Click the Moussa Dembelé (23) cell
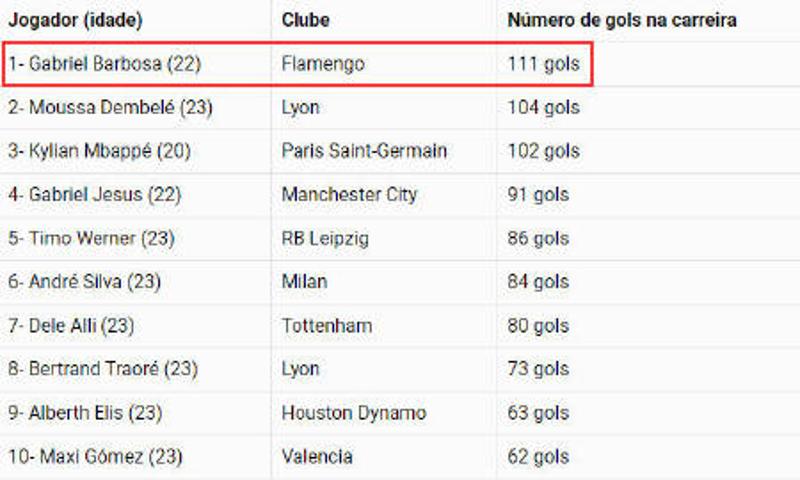The width and height of the screenshot is (800, 480). (110, 108)
